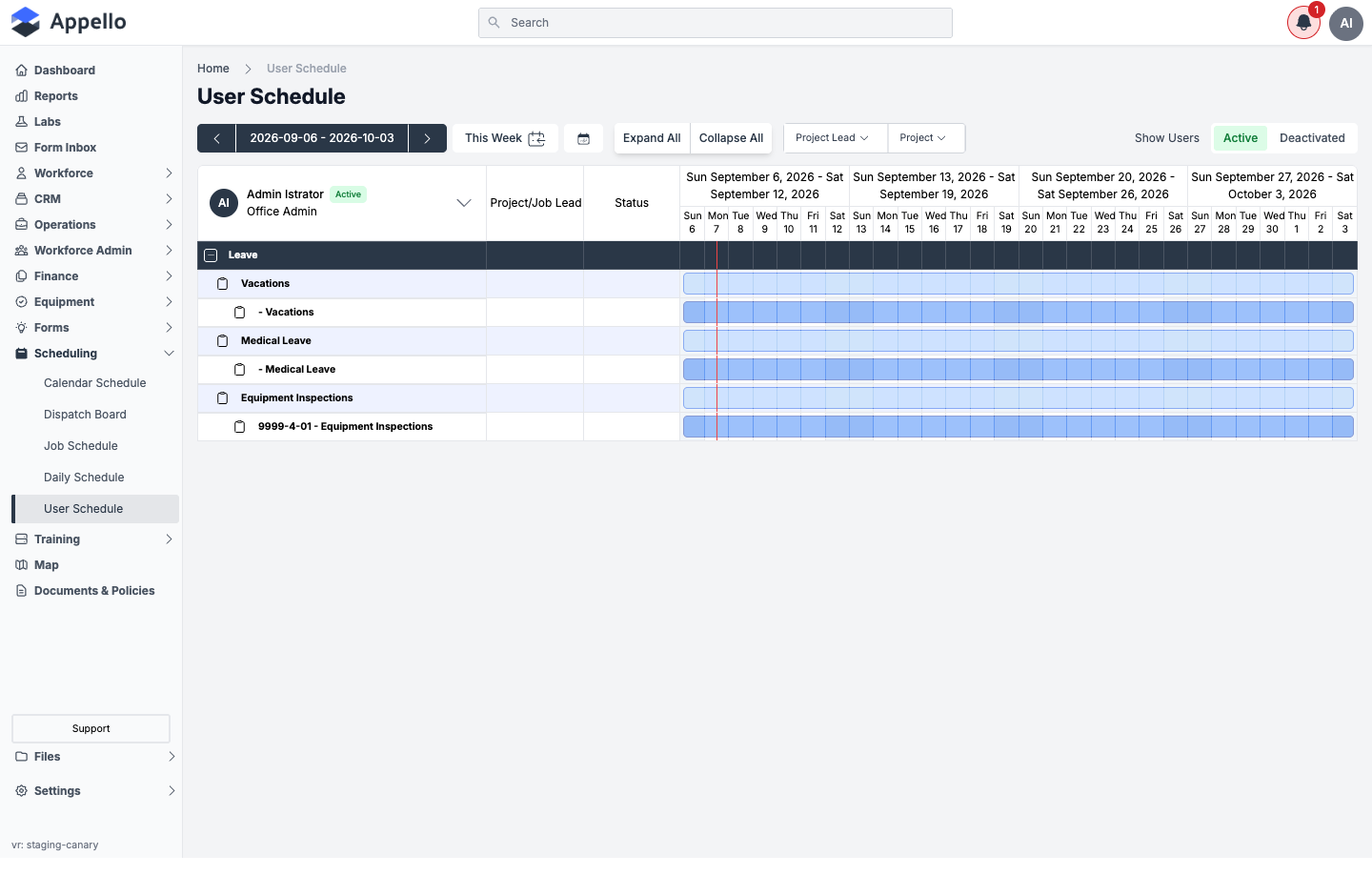The width and height of the screenshot is (1372, 875).
Task: Expand the Admin Istrator user chevron
Action: pos(464,203)
